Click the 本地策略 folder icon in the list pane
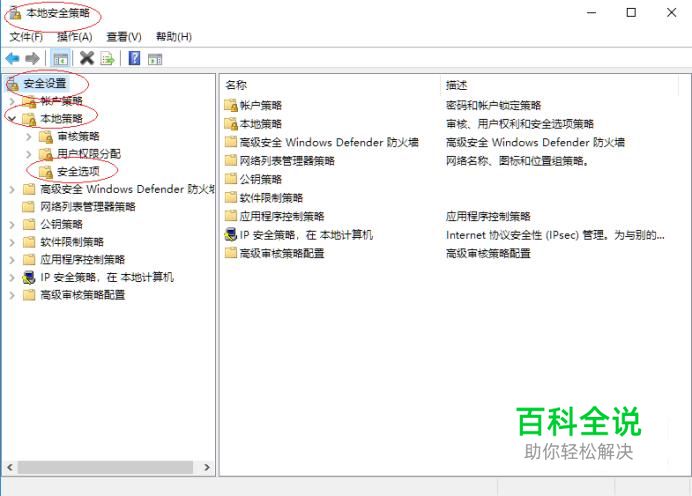 [x=231, y=124]
